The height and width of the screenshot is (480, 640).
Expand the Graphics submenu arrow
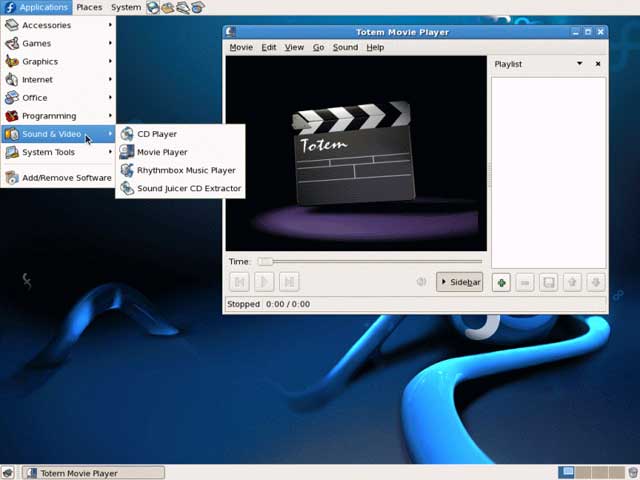click(x=110, y=61)
